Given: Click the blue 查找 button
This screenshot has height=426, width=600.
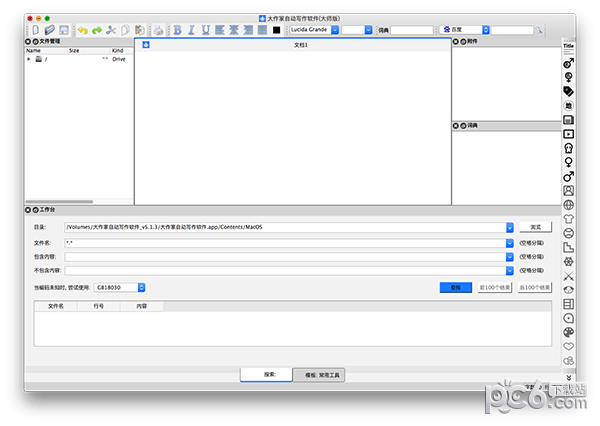Looking at the screenshot, I should (x=456, y=287).
